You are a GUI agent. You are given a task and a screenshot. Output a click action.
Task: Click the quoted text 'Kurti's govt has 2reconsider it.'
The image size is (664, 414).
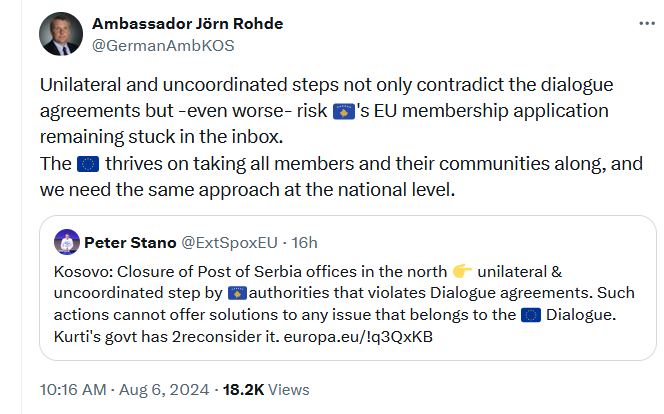[x=166, y=337]
